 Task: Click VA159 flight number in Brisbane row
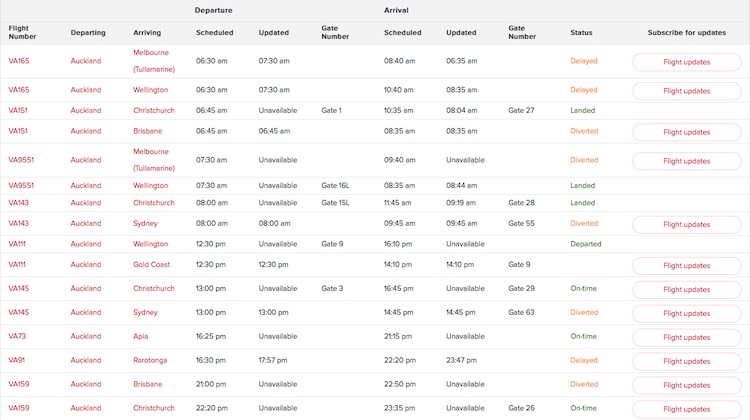[x=19, y=384]
